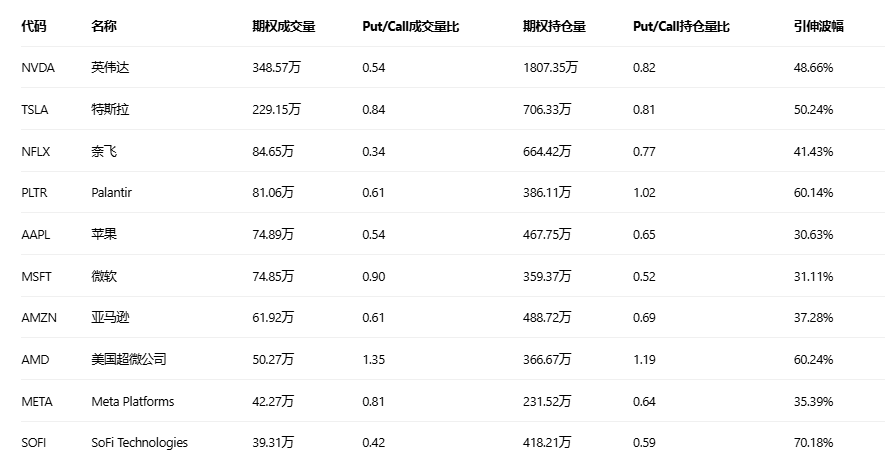This screenshot has width=890, height=468.
Task: Click the 英伟达 stock name
Action: click(109, 68)
